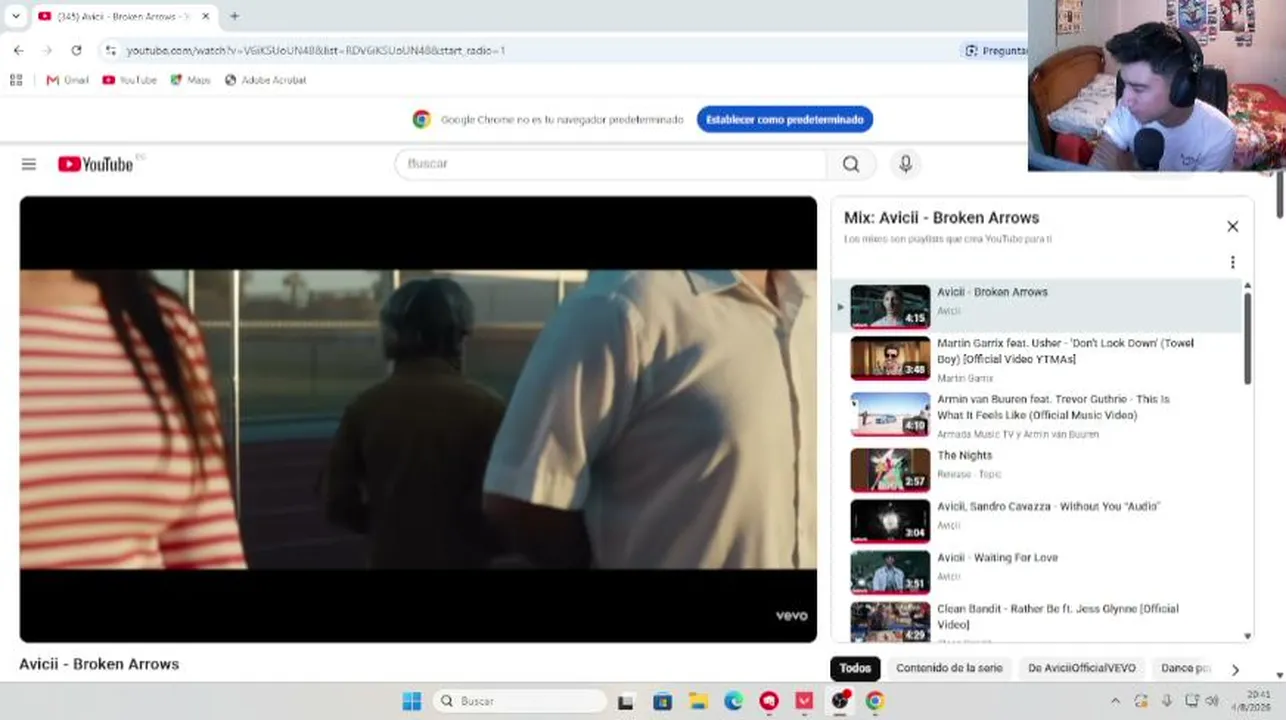Click 'Establecer como predeterminado' button
Viewport: 1286px width, 720px height.
785,120
